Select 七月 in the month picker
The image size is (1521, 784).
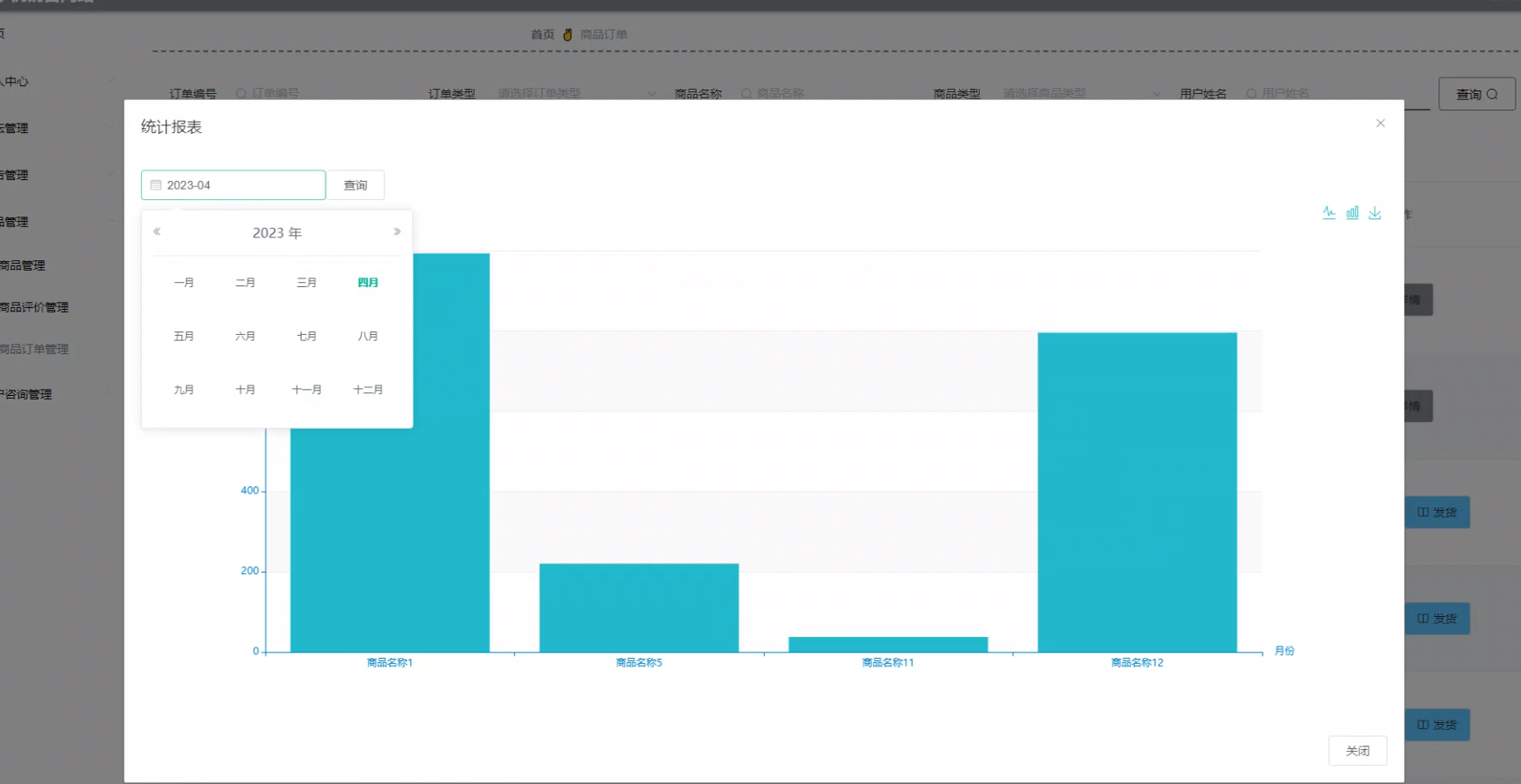click(x=306, y=336)
